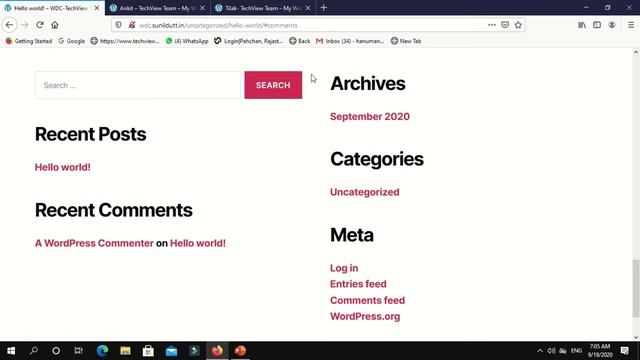Screen dimensions: 640x360
Task: Click the ENG language indicator
Action: [576, 351]
